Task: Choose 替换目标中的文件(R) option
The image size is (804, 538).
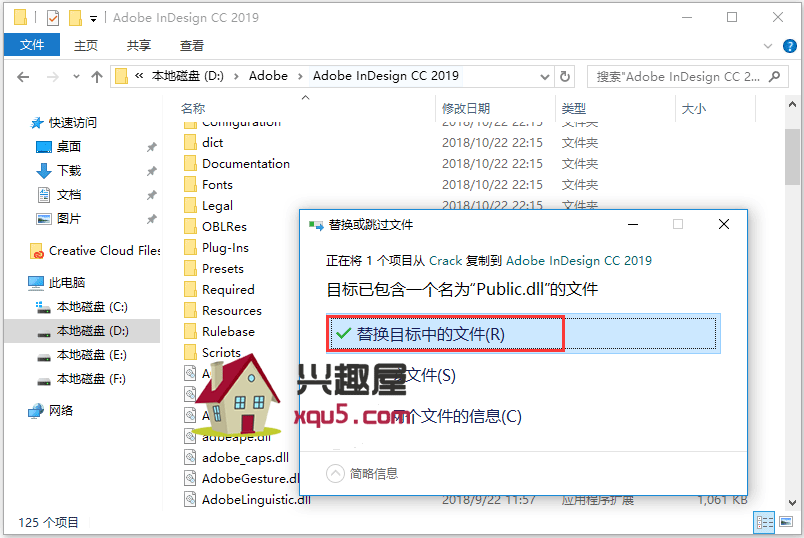Action: 523,334
